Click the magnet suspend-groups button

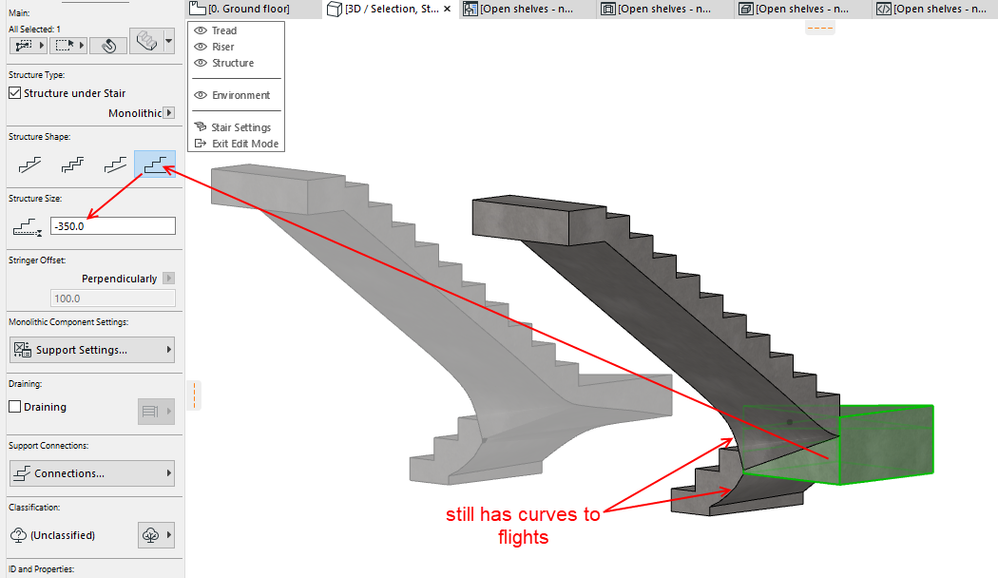(108, 45)
